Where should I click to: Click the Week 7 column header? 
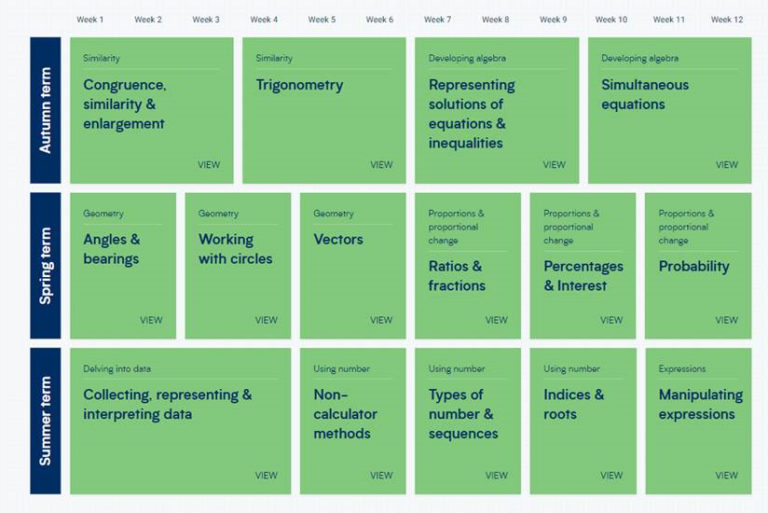click(437, 20)
